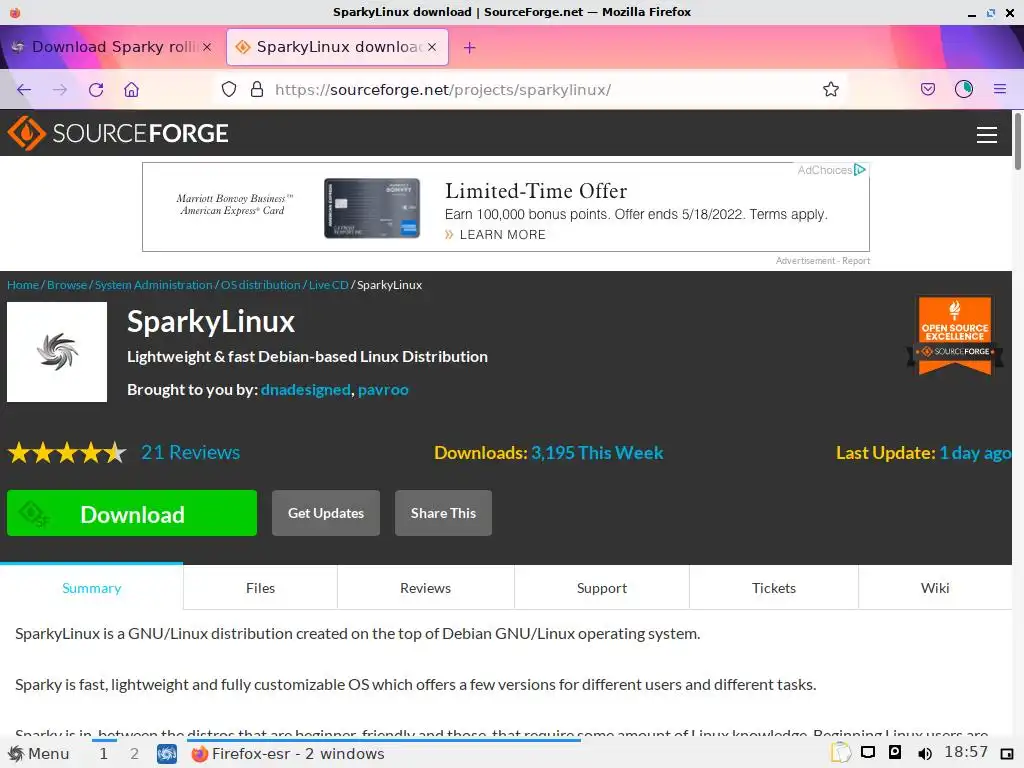Go back with the browser back arrow
The height and width of the screenshot is (768, 1024).
[x=24, y=89]
